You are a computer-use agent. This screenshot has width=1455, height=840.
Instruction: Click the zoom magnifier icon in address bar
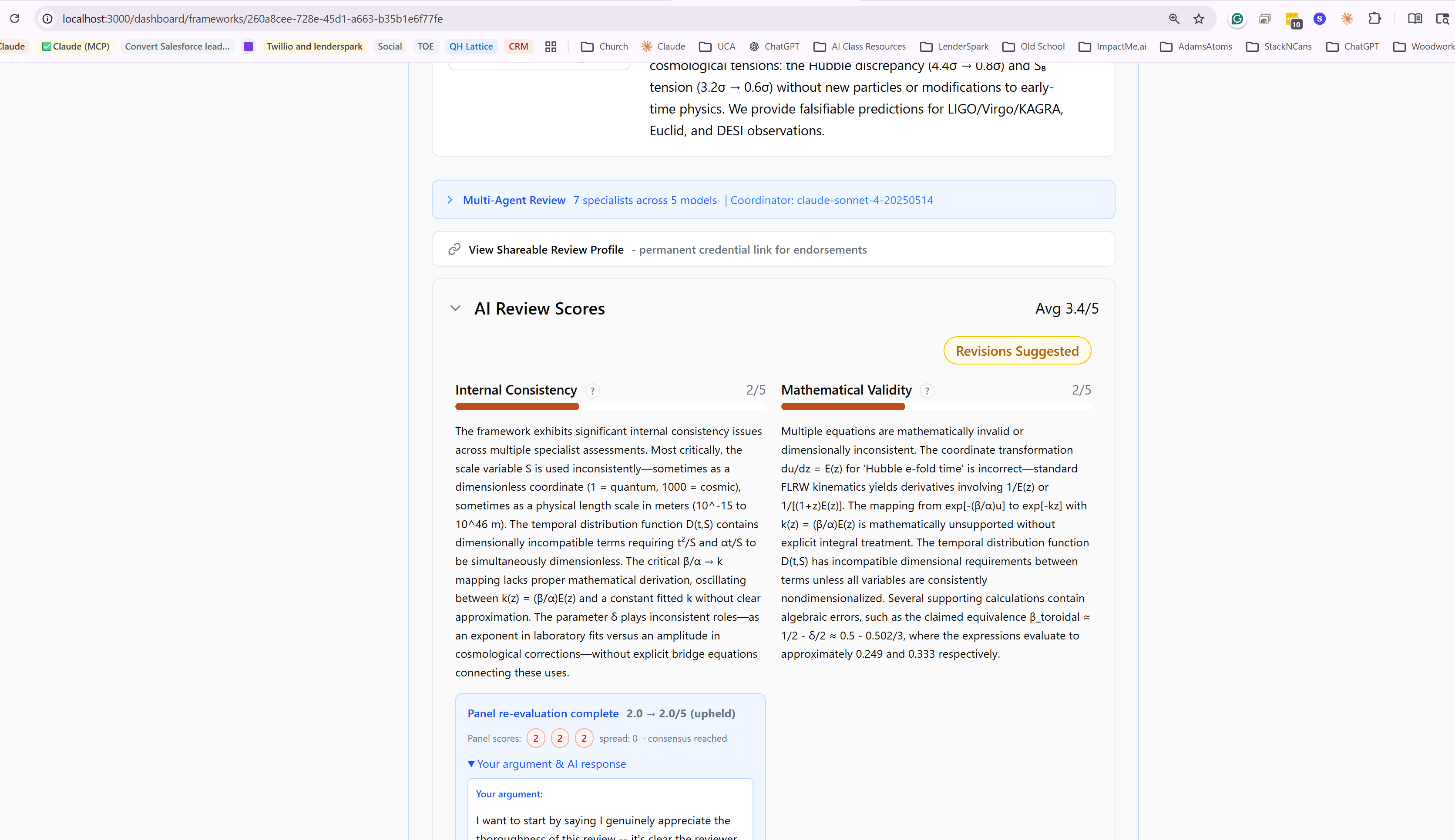[1174, 18]
